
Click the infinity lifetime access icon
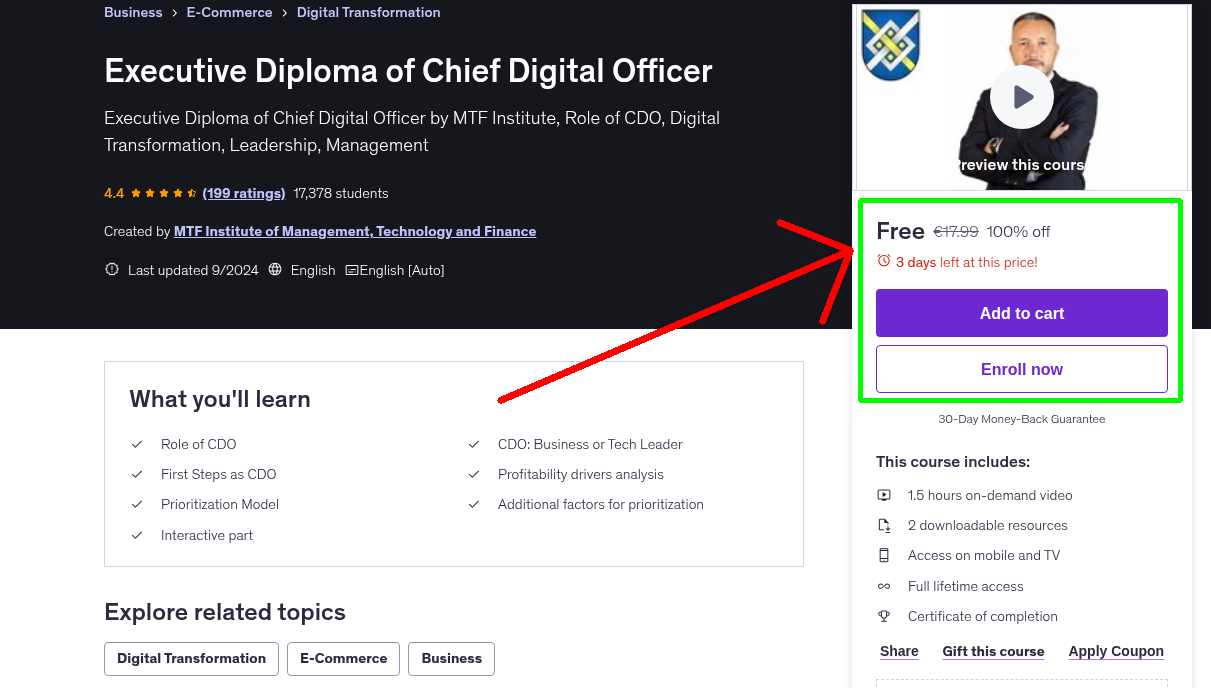884,586
